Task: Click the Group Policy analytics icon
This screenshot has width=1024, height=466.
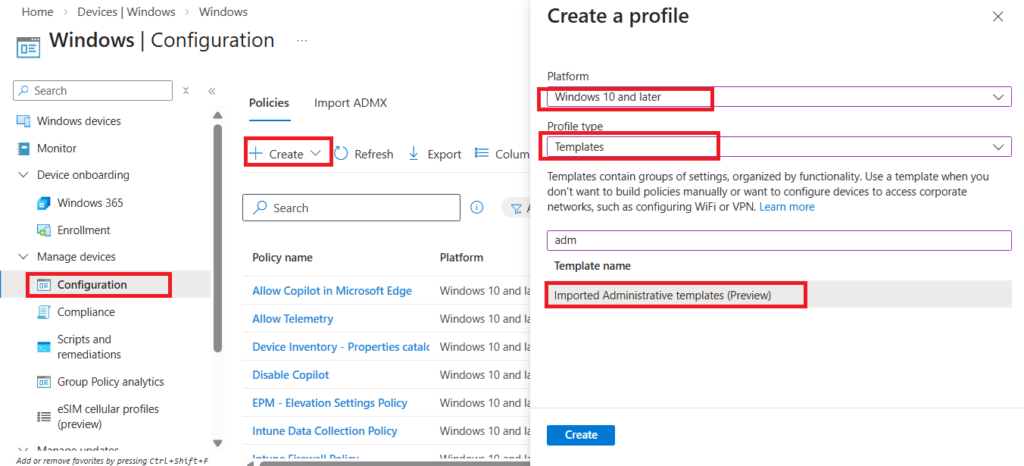Action: (44, 382)
